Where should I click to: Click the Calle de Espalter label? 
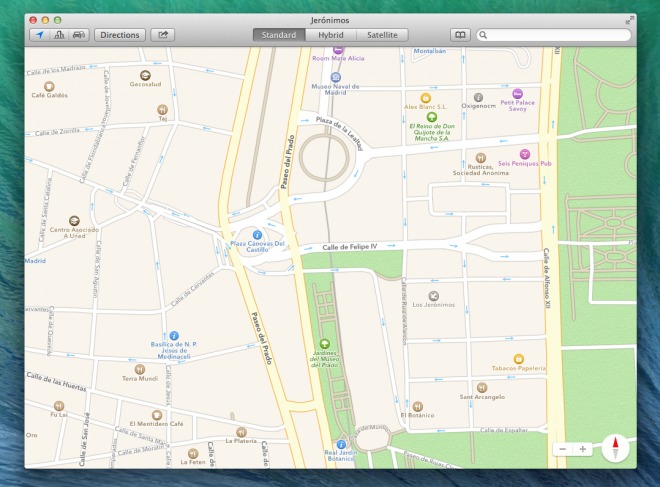504,430
